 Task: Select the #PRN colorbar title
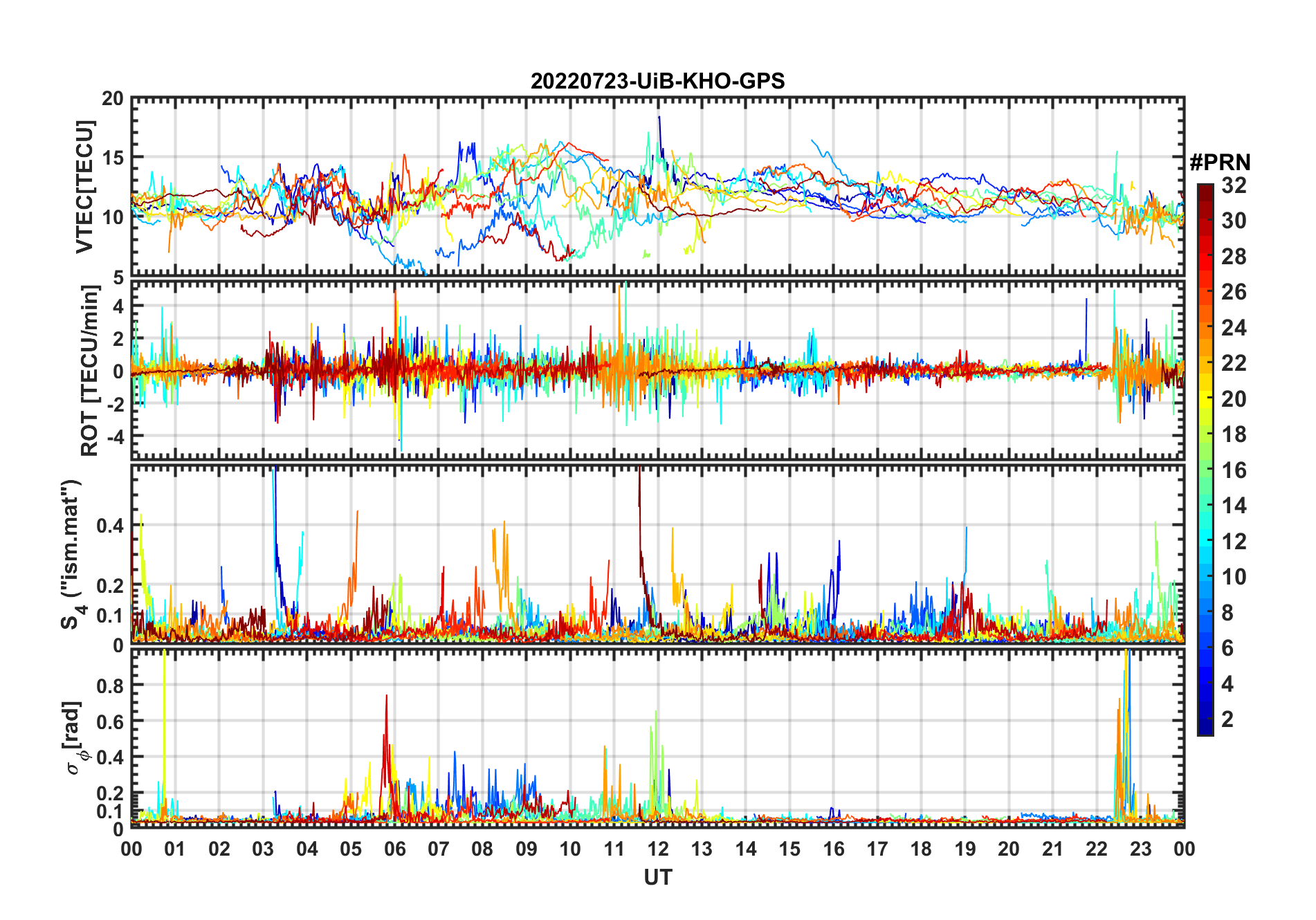[1220, 162]
